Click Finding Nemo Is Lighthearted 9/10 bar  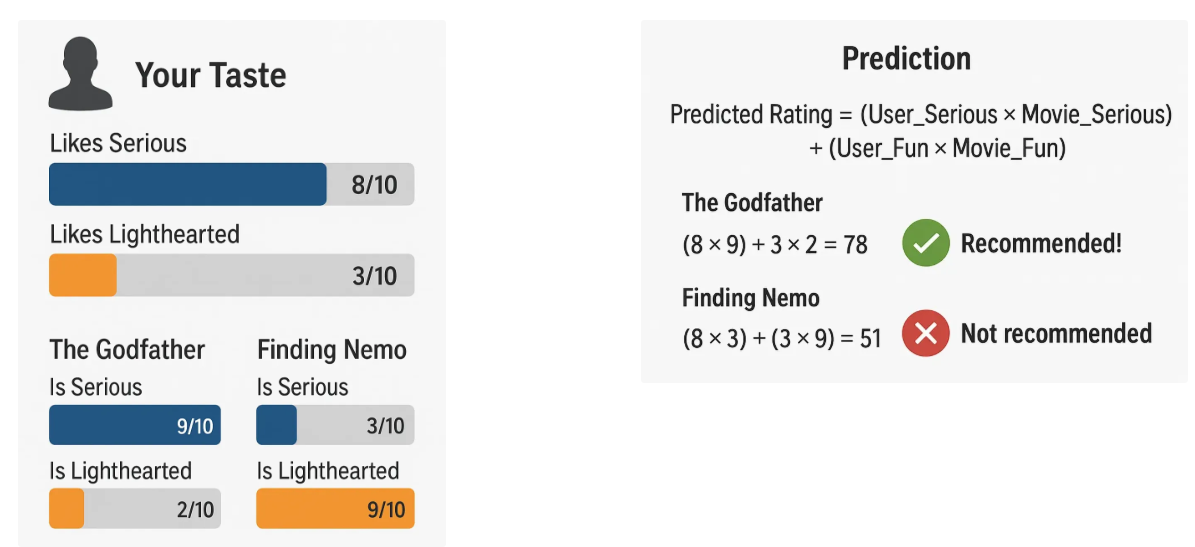click(x=335, y=509)
